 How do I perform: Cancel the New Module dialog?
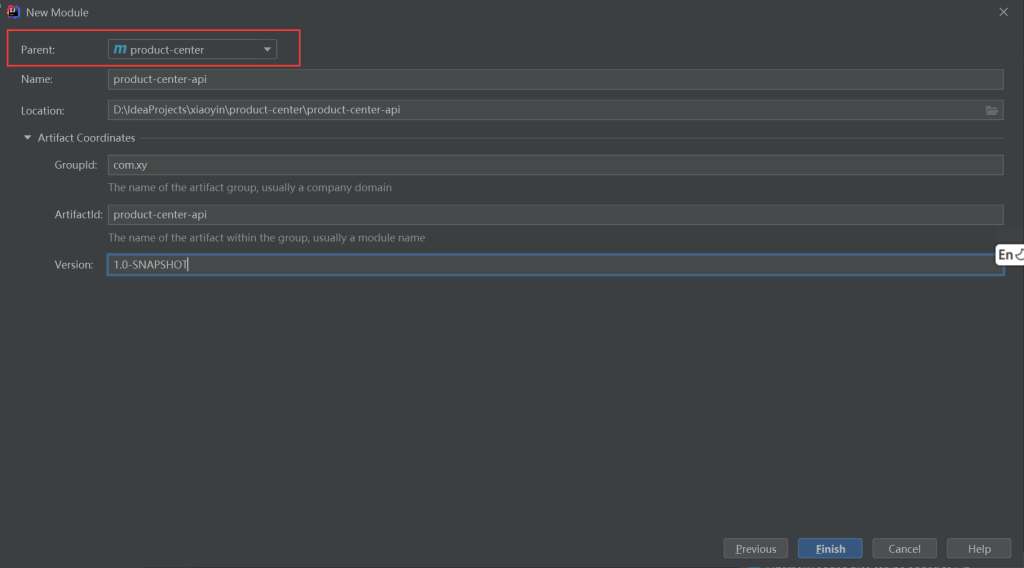[x=904, y=548]
